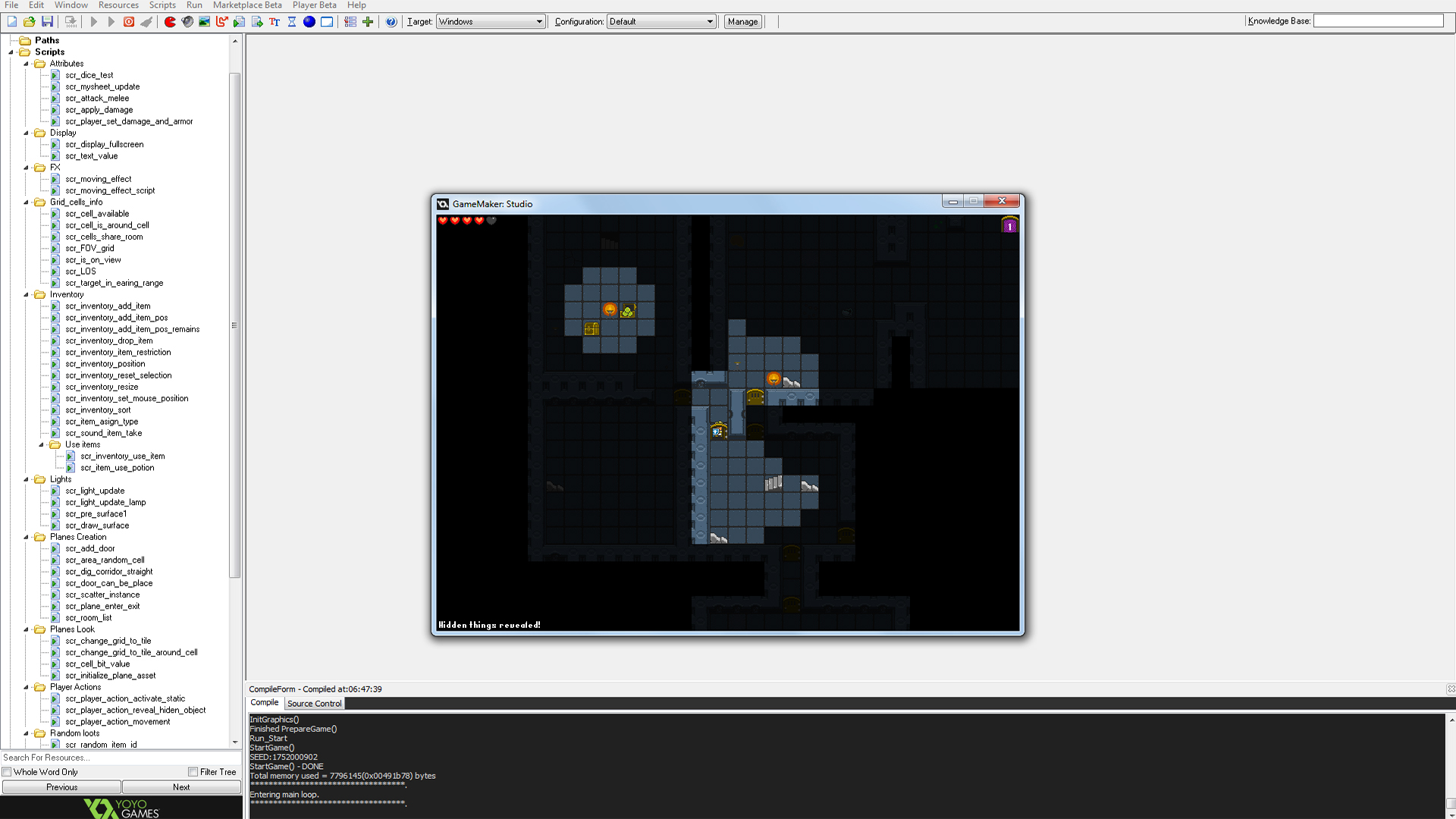
Task: Click the create application export icon
Action: (71, 21)
